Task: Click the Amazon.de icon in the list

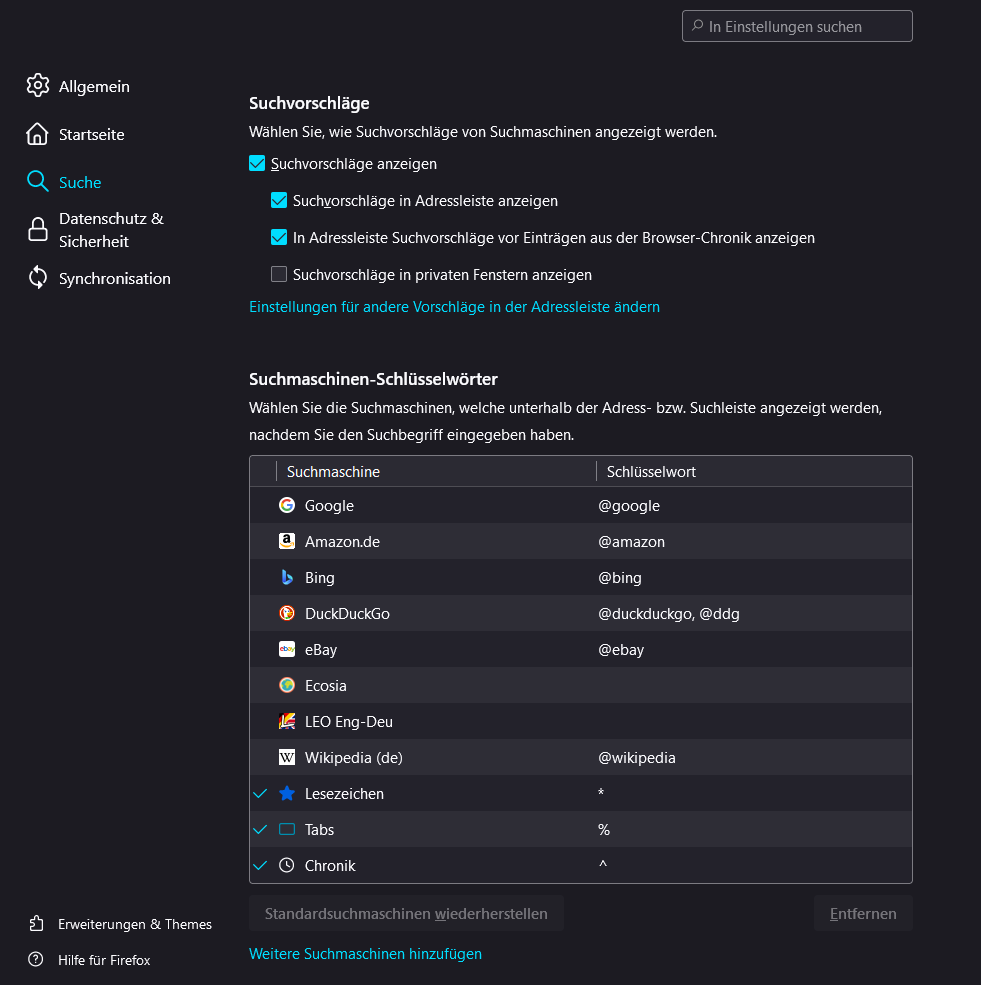Action: coord(287,542)
